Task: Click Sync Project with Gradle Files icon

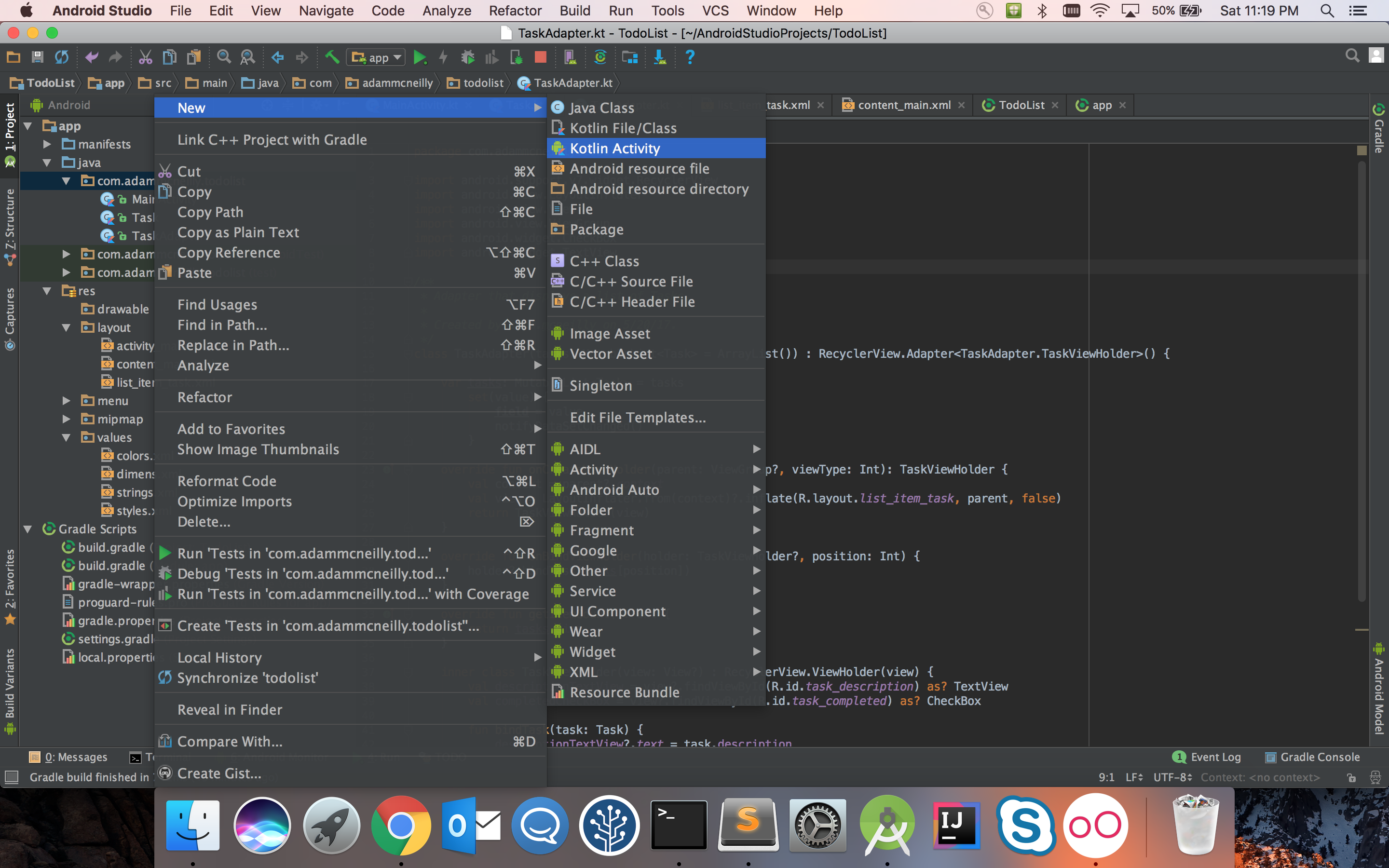Action: point(600,57)
